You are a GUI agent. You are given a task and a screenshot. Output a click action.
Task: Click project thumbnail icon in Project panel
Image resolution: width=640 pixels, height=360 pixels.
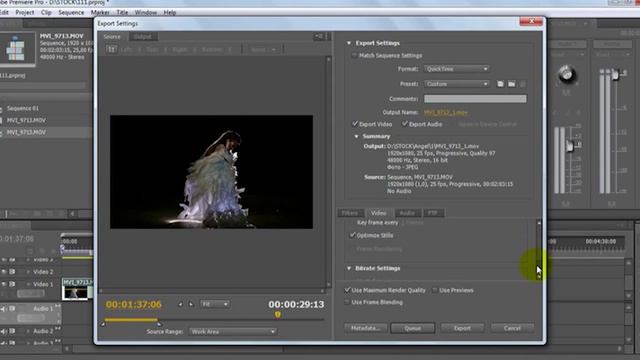[x=16, y=49]
